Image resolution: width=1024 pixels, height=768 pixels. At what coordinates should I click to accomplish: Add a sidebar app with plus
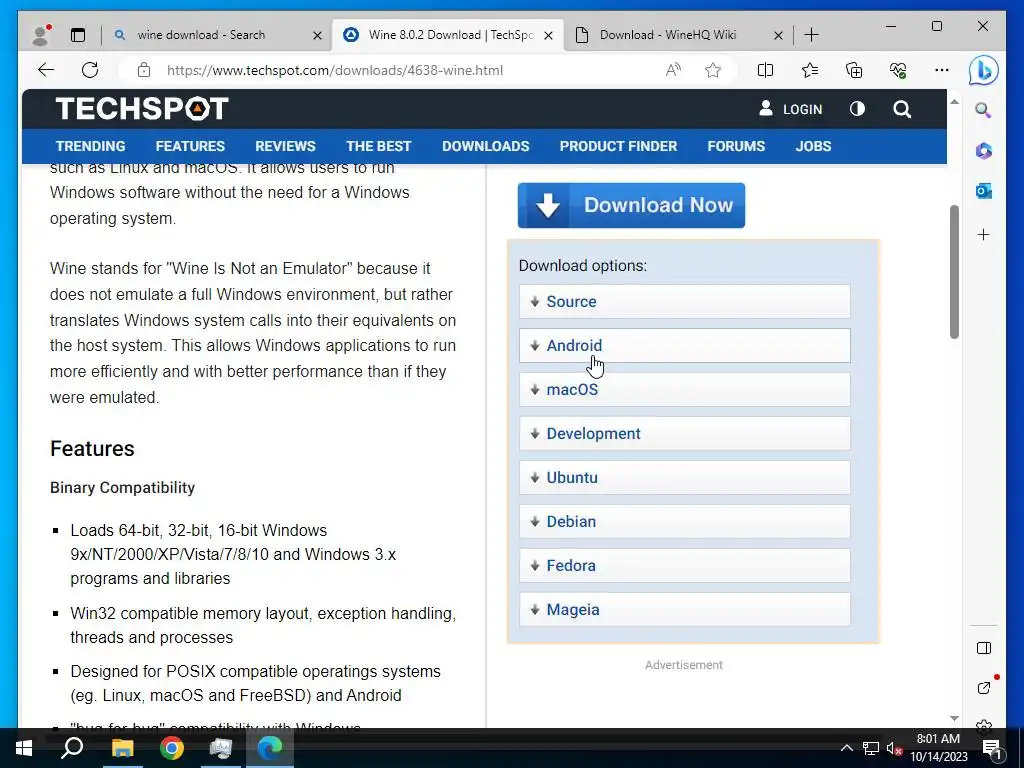(x=984, y=234)
